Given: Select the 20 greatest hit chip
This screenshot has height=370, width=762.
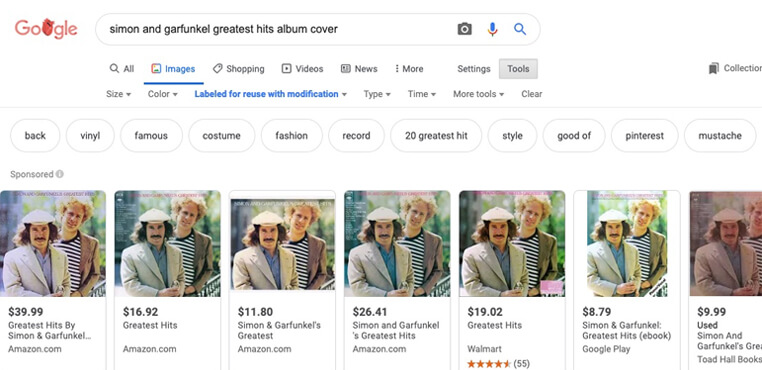Looking at the screenshot, I should click(436, 136).
